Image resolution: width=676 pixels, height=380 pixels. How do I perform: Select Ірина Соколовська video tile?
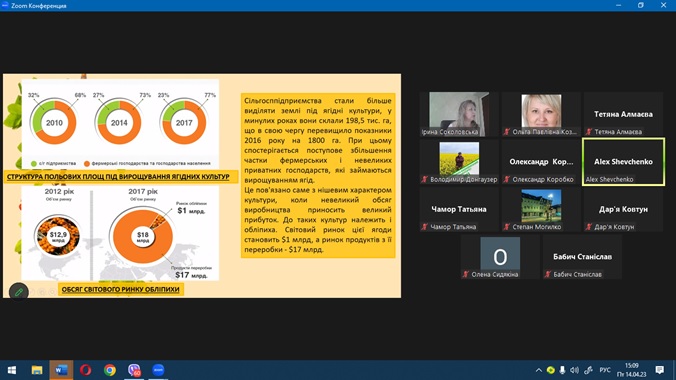[x=459, y=114]
